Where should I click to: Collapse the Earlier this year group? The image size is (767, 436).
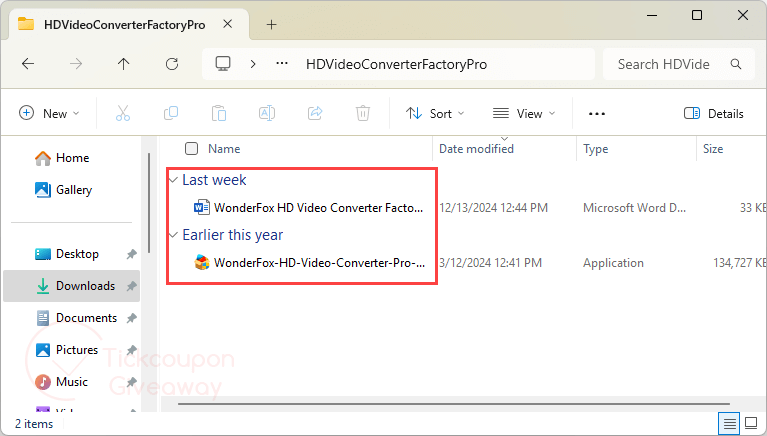[x=173, y=235]
